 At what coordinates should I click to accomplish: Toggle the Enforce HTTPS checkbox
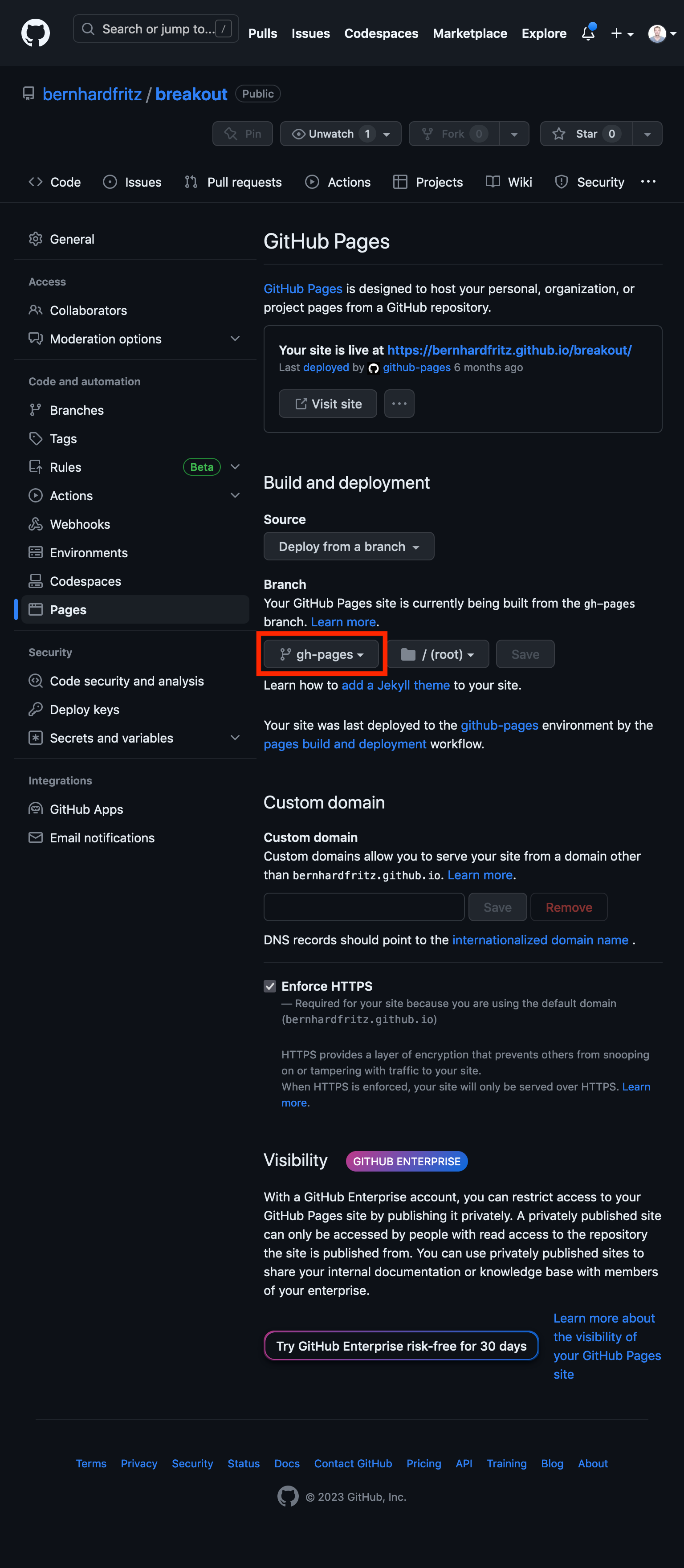pyautogui.click(x=269, y=986)
